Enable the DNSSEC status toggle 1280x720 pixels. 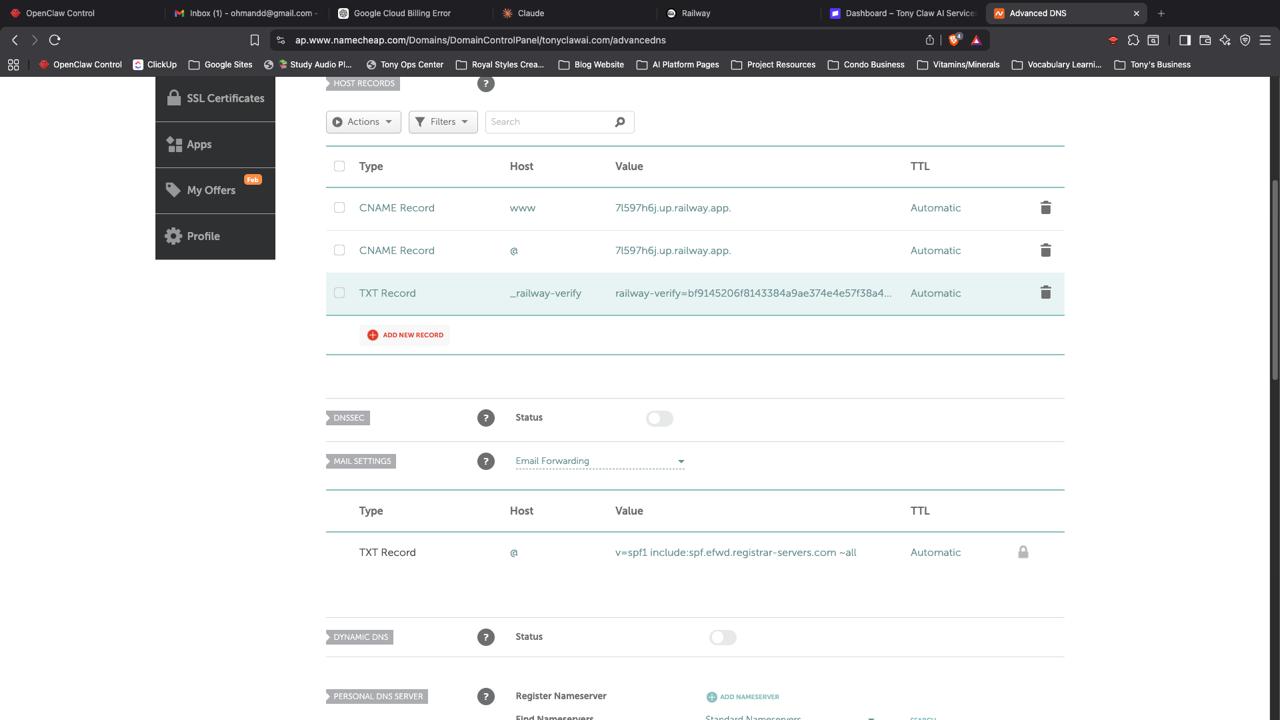(x=659, y=419)
